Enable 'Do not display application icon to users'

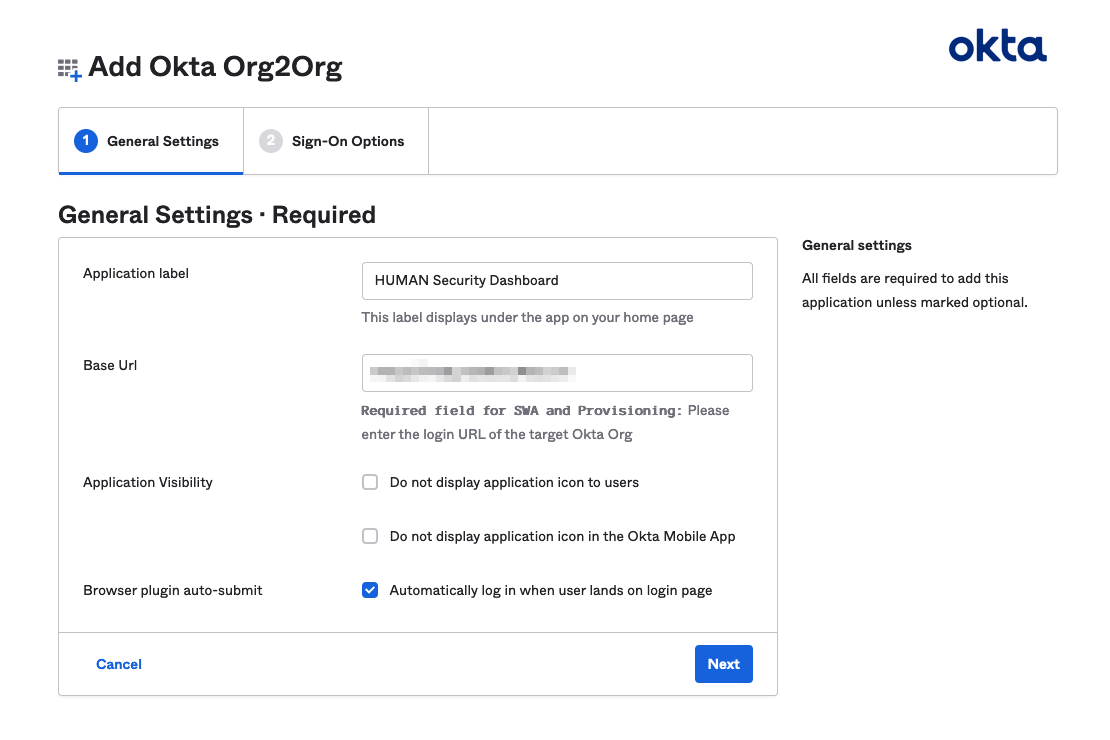pos(370,482)
